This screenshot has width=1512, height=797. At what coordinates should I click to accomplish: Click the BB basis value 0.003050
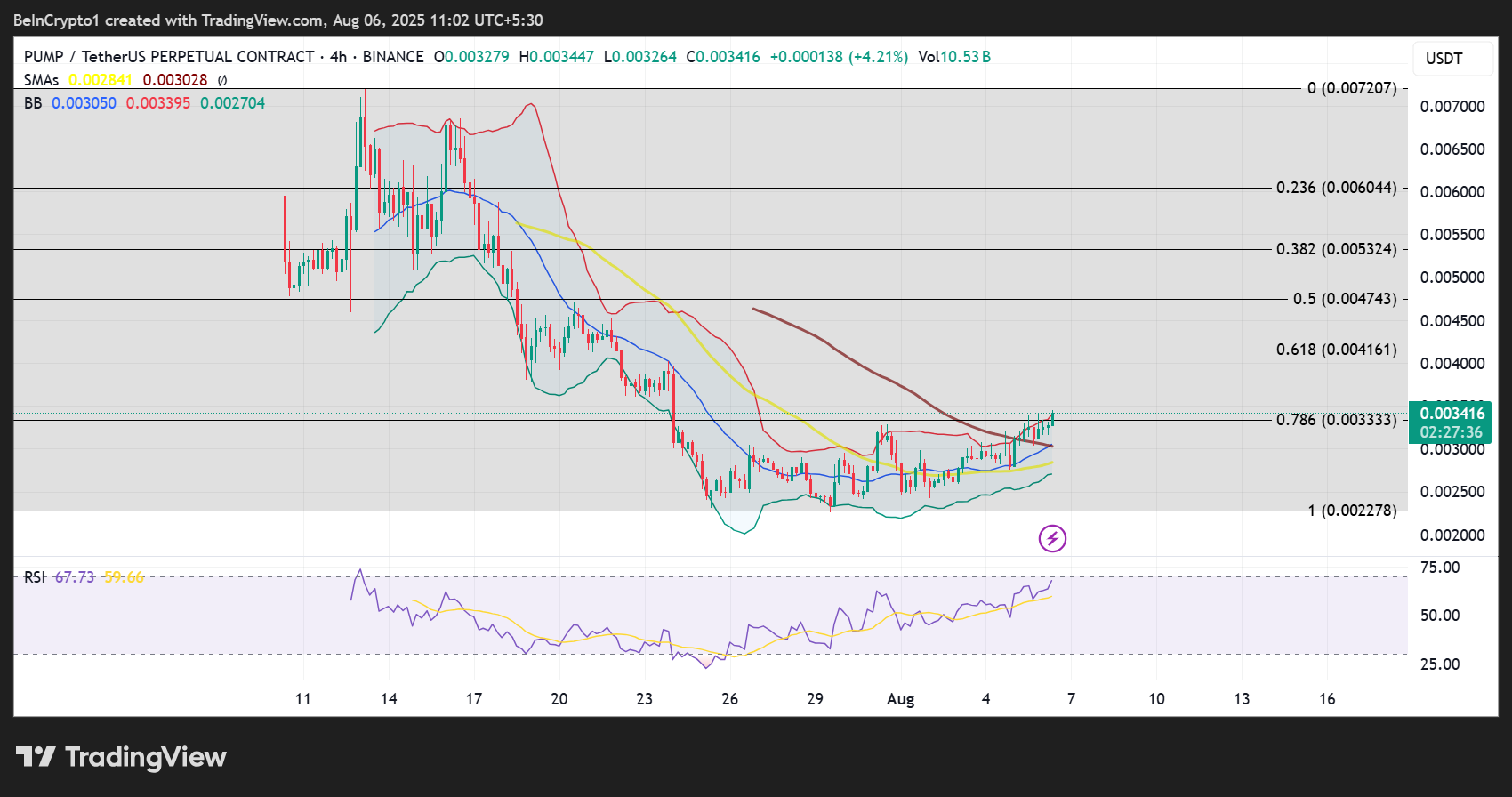coord(84,103)
